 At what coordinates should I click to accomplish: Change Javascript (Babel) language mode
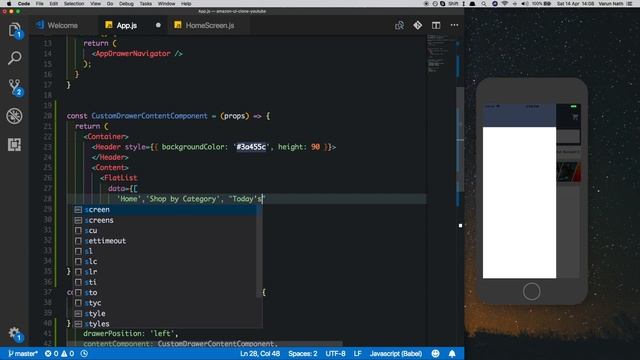[396, 353]
